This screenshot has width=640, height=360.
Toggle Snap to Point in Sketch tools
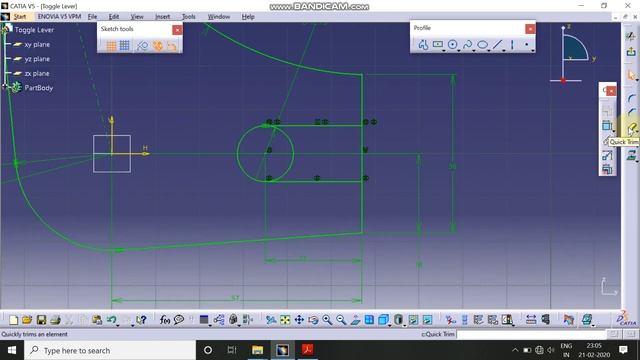(x=124, y=46)
